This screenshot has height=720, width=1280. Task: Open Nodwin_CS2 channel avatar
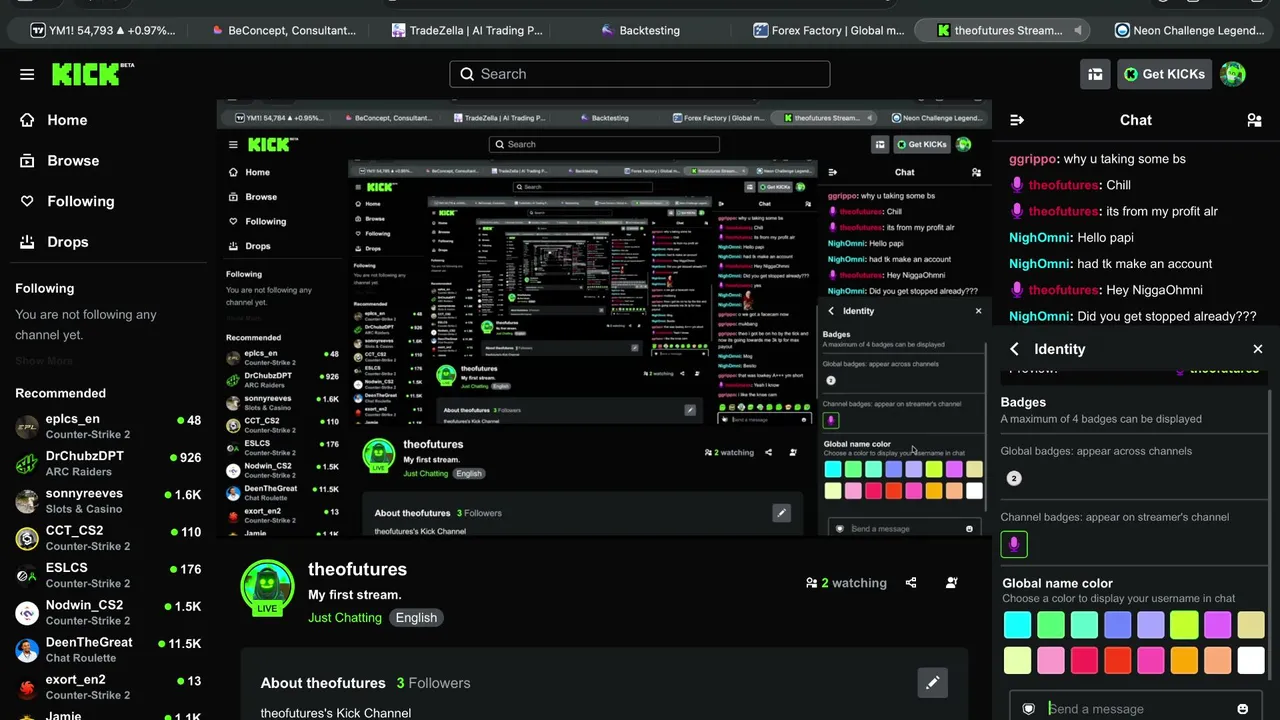pyautogui.click(x=27, y=613)
